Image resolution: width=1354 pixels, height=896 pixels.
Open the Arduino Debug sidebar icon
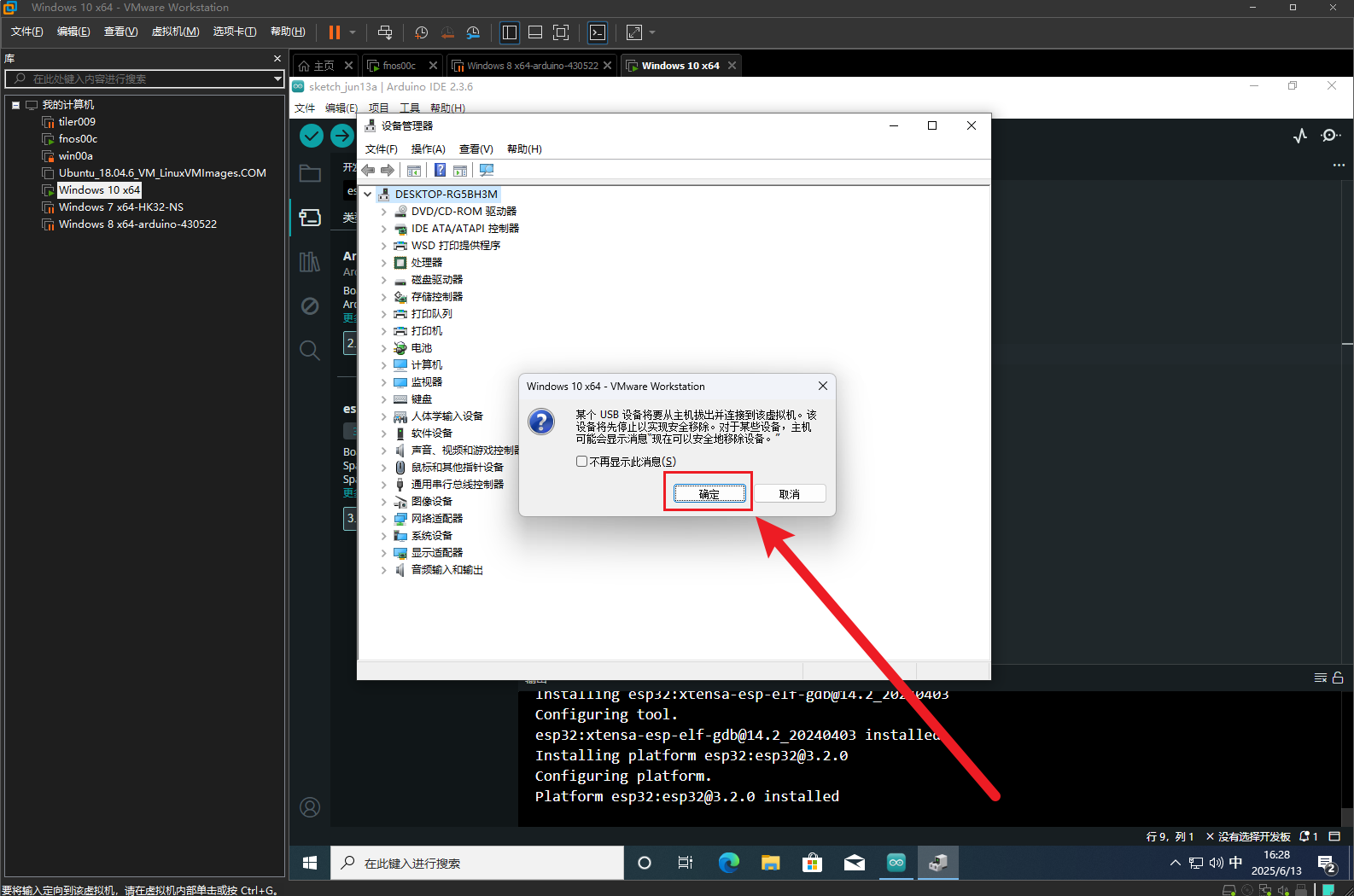click(310, 305)
